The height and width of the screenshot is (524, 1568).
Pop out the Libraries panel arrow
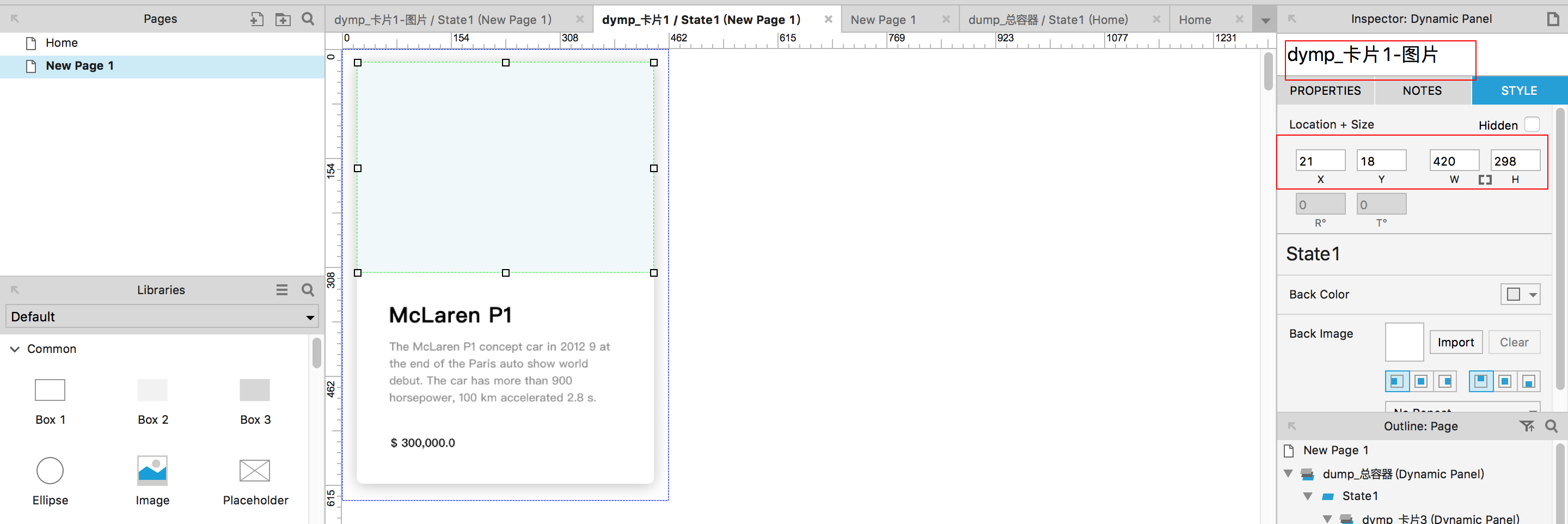(x=15, y=290)
